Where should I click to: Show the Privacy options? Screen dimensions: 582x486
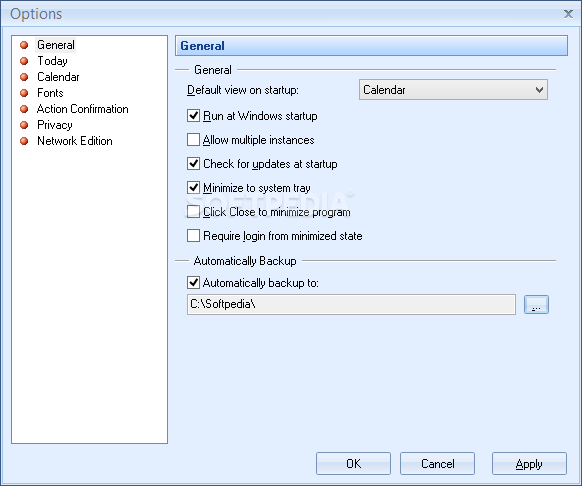point(55,125)
